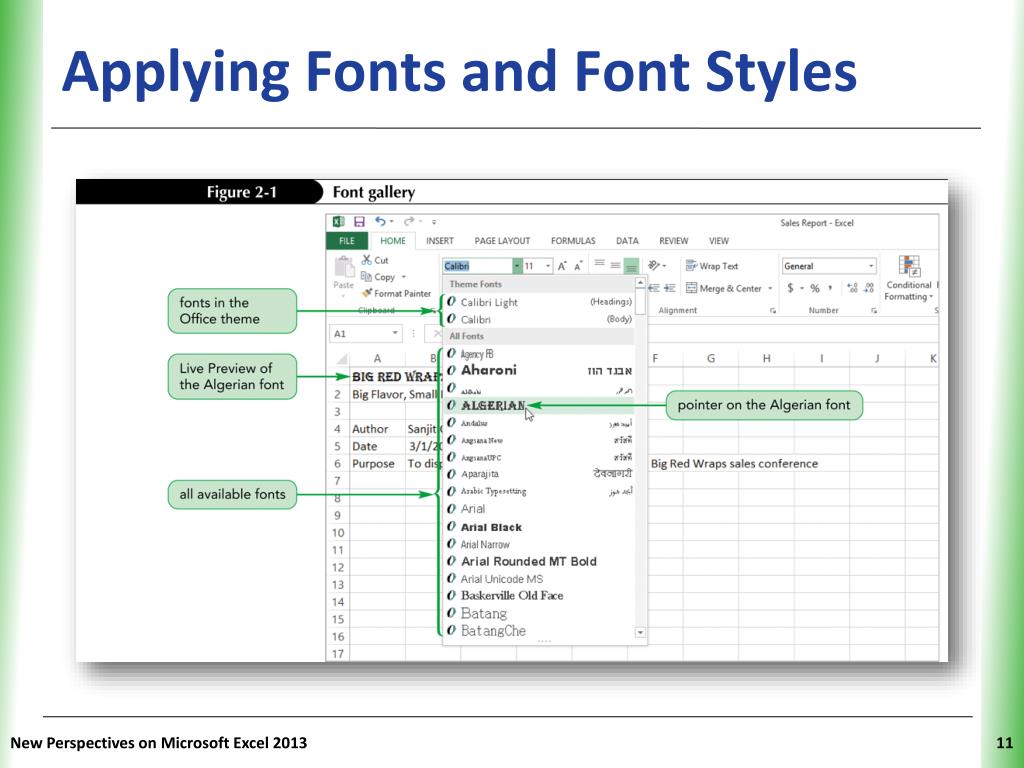Image resolution: width=1024 pixels, height=768 pixels.
Task: Select the Aparajita font
Action: point(539,474)
